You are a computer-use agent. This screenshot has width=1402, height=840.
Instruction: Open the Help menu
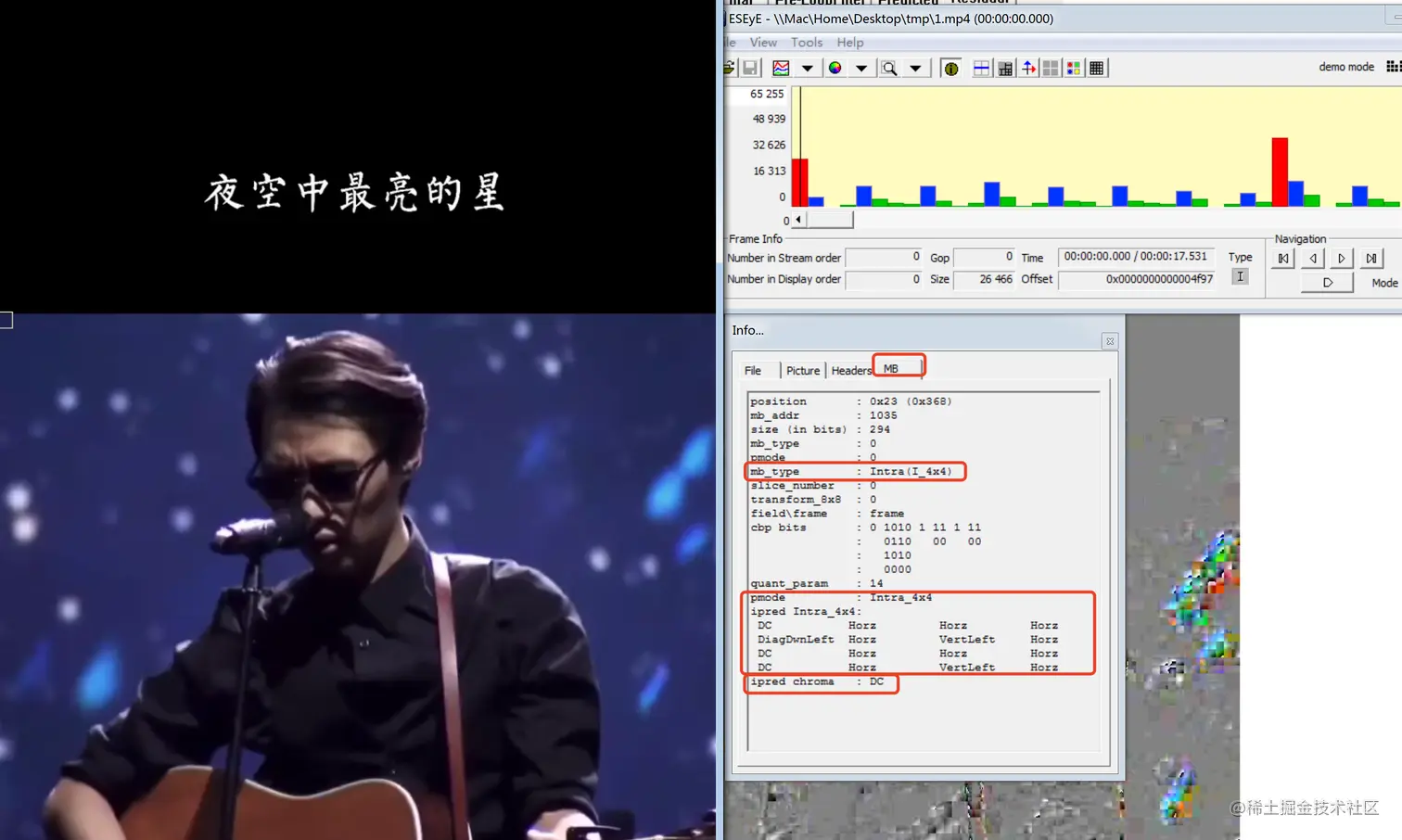coord(850,43)
